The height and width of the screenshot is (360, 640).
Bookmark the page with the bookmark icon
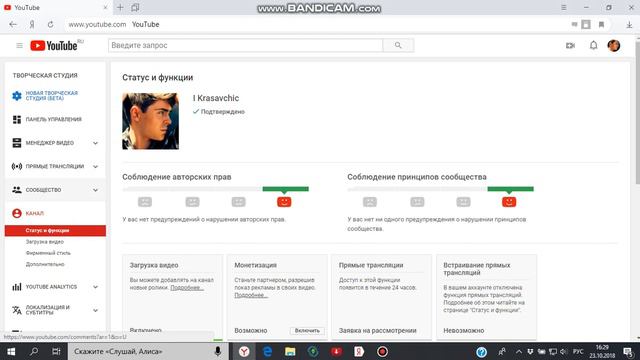pos(601,24)
